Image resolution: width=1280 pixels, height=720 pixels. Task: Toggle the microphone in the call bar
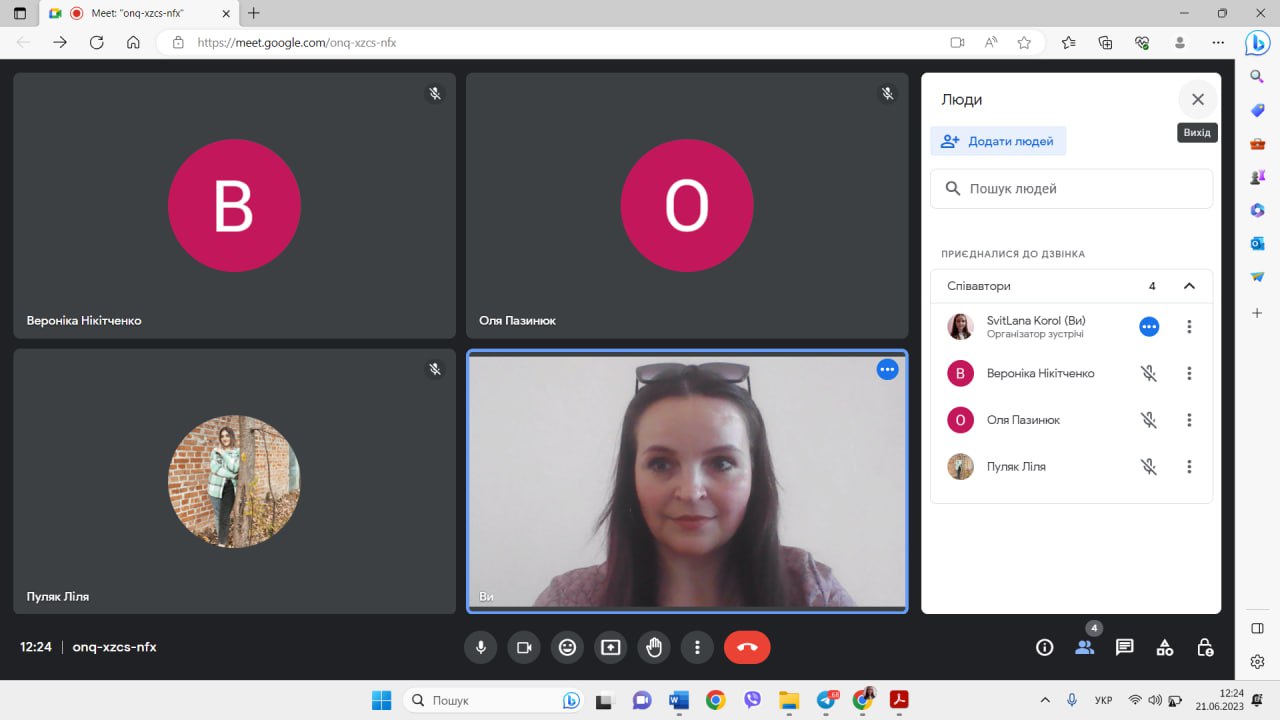[480, 647]
